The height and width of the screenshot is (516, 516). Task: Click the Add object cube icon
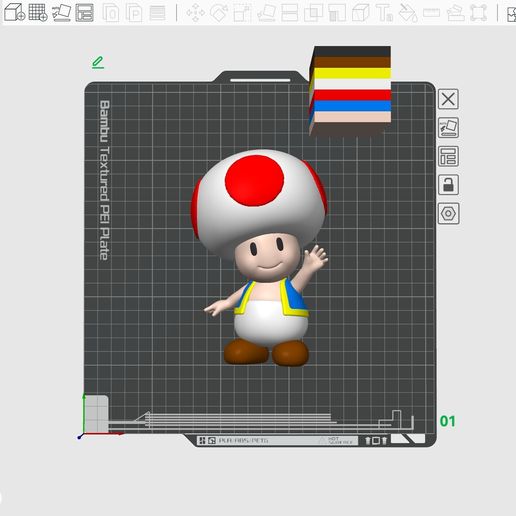[15, 13]
